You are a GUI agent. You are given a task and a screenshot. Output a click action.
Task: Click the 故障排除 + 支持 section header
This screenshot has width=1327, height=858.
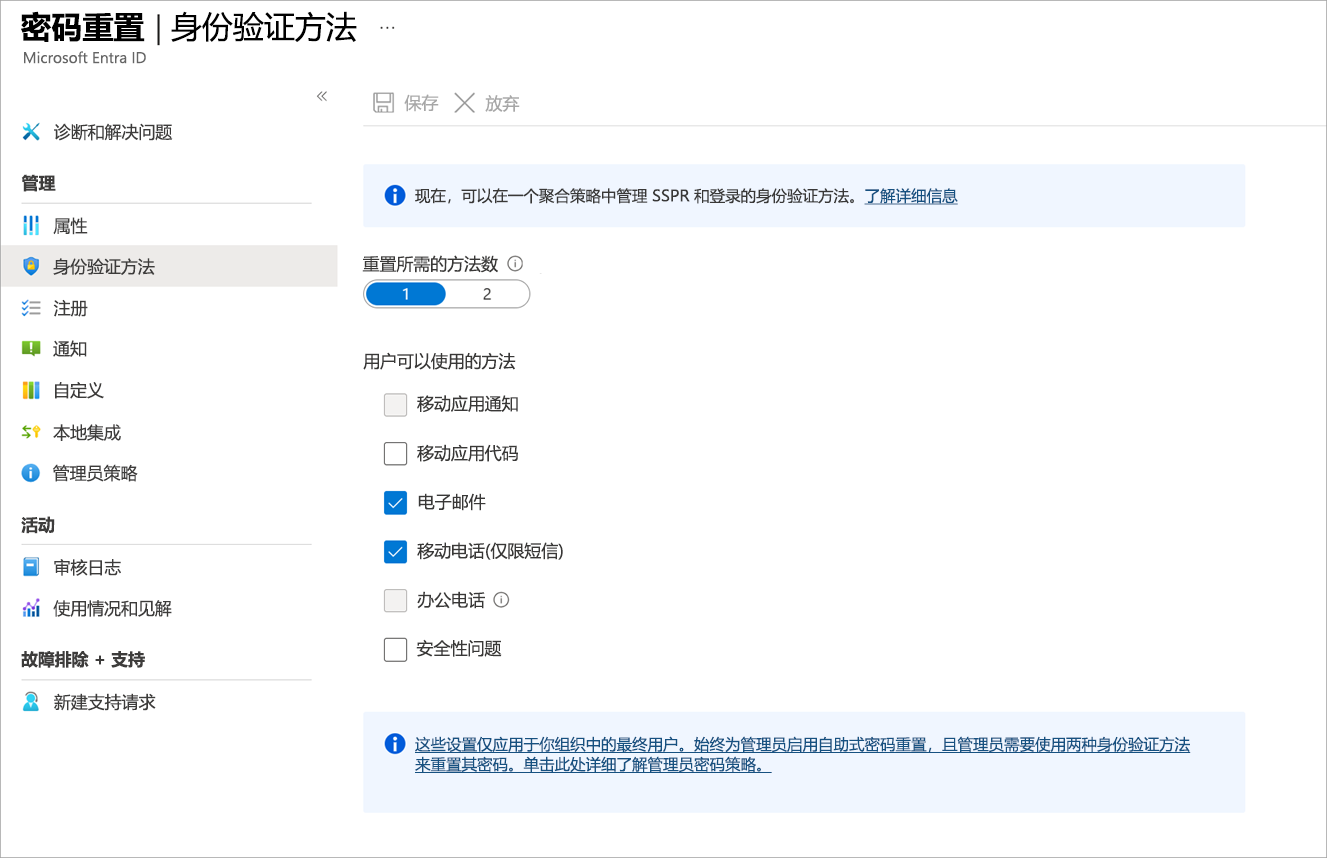pyautogui.click(x=83, y=660)
